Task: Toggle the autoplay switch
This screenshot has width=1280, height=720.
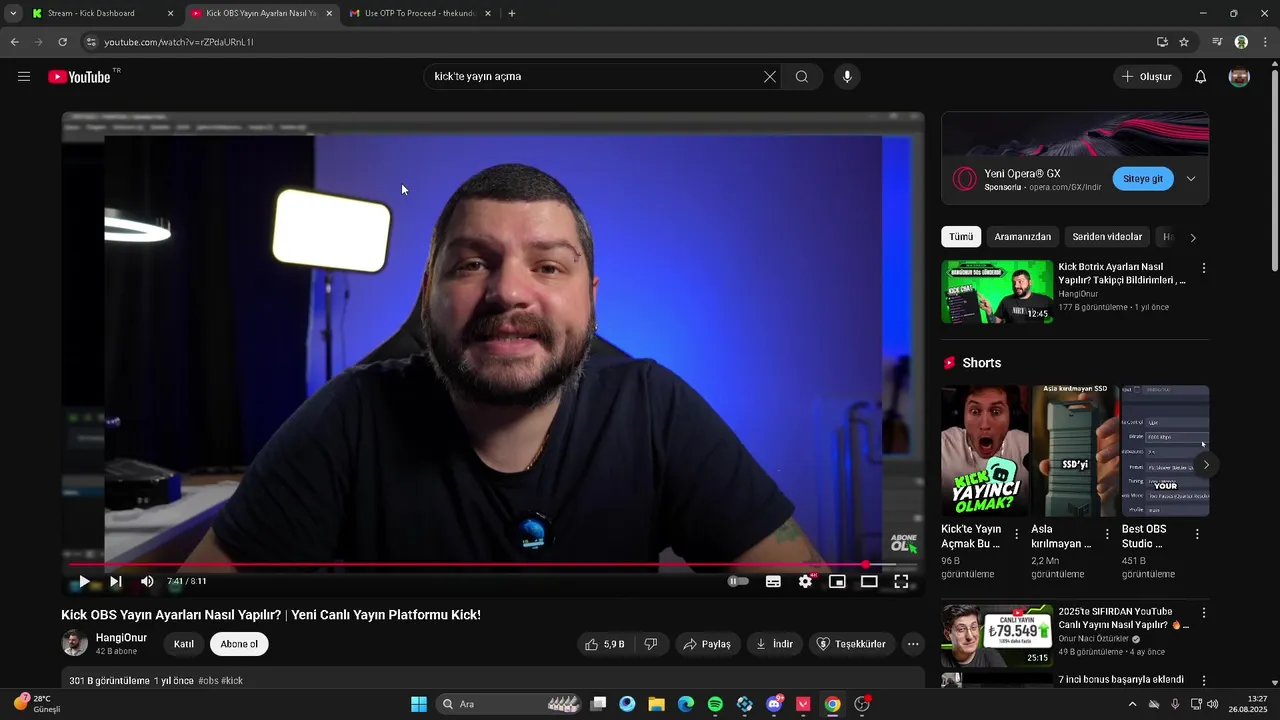Action: (737, 581)
